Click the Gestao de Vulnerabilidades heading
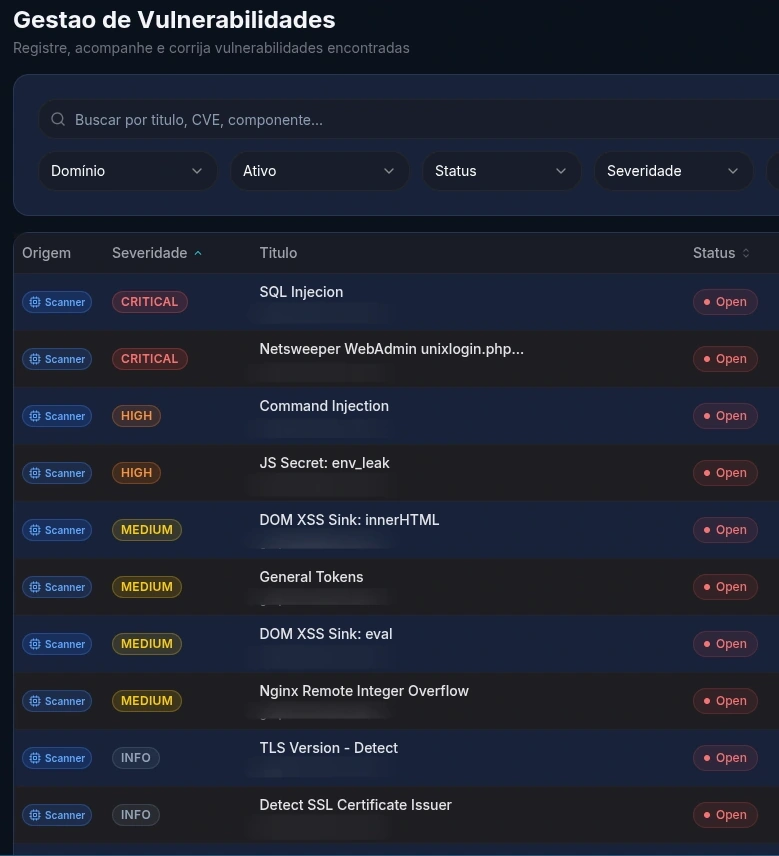 [x=174, y=20]
